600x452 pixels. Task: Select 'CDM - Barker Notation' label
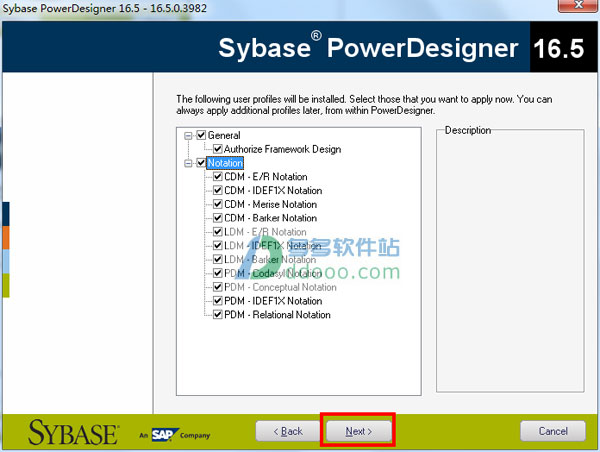tap(271, 218)
